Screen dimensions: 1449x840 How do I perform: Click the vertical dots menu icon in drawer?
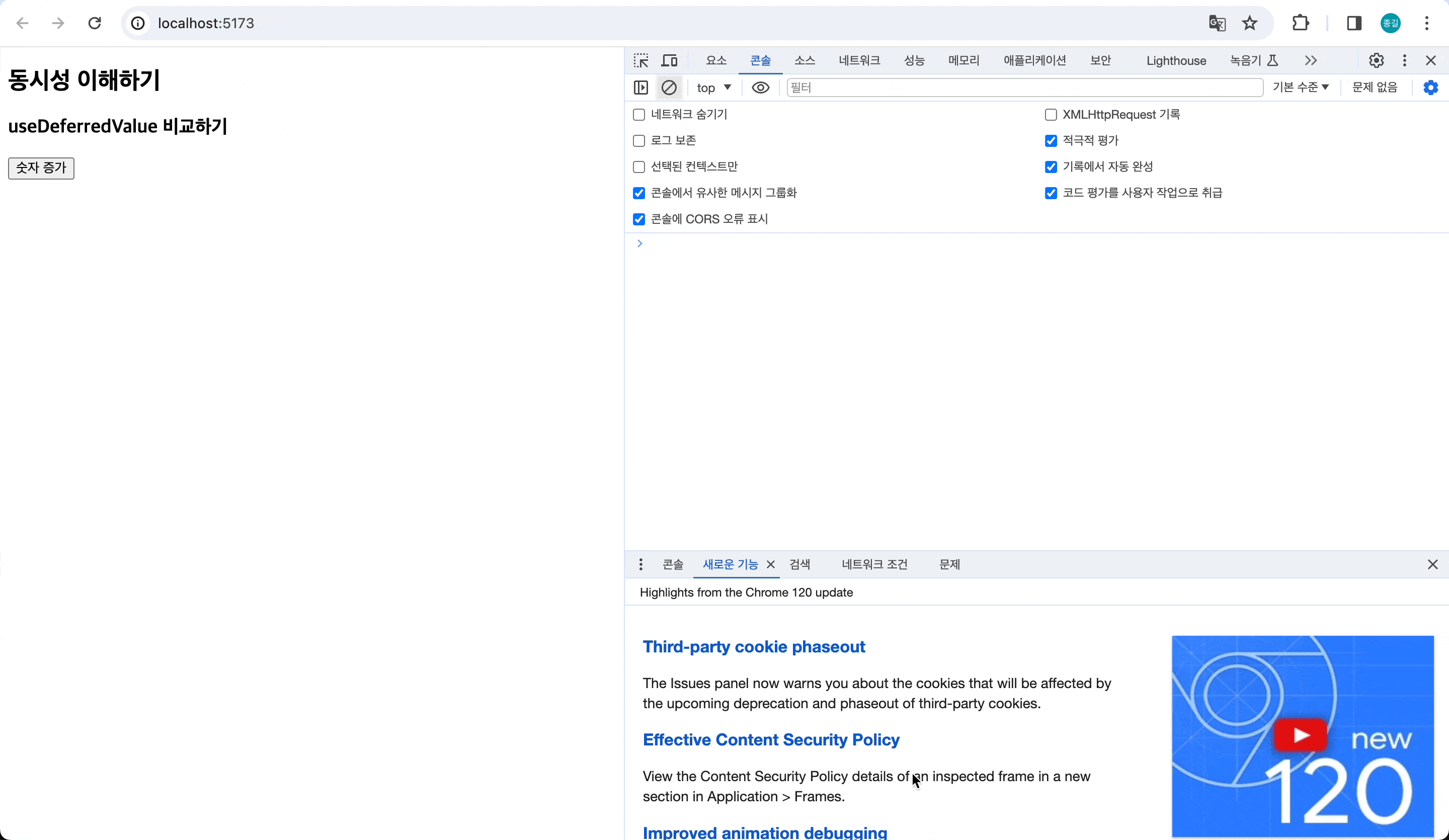click(x=641, y=564)
